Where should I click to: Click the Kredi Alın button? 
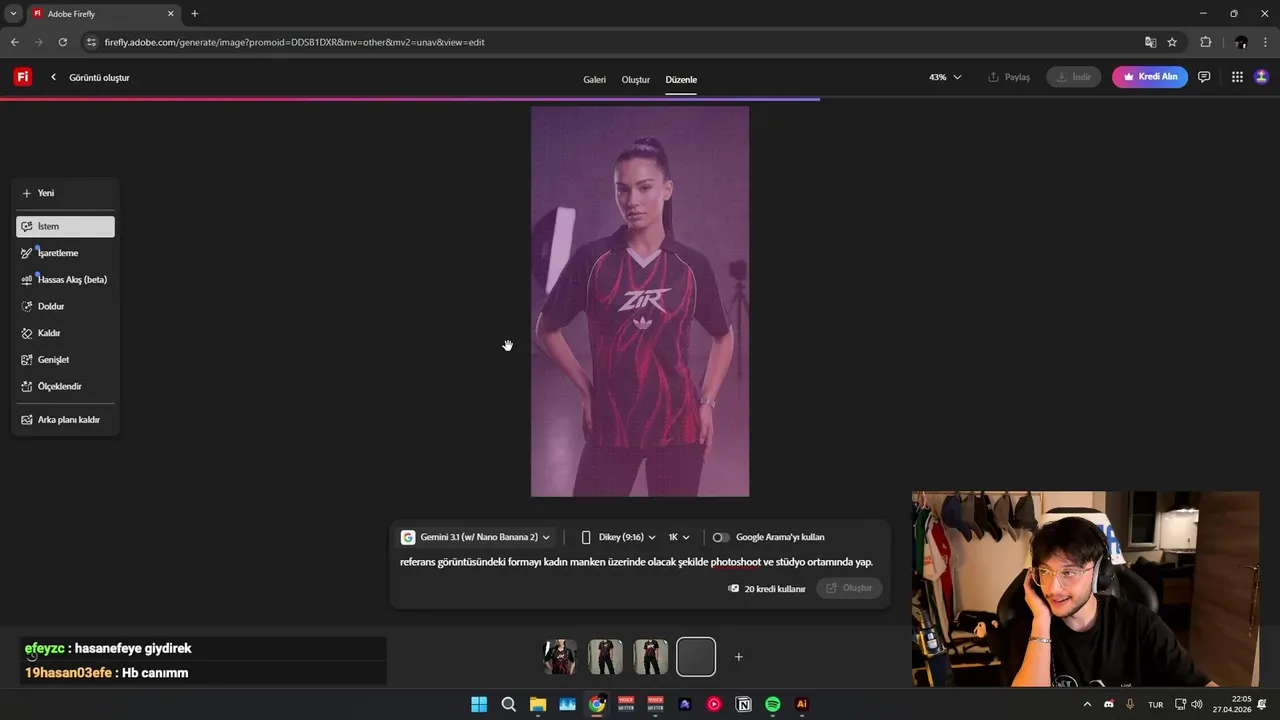pyautogui.click(x=1150, y=77)
